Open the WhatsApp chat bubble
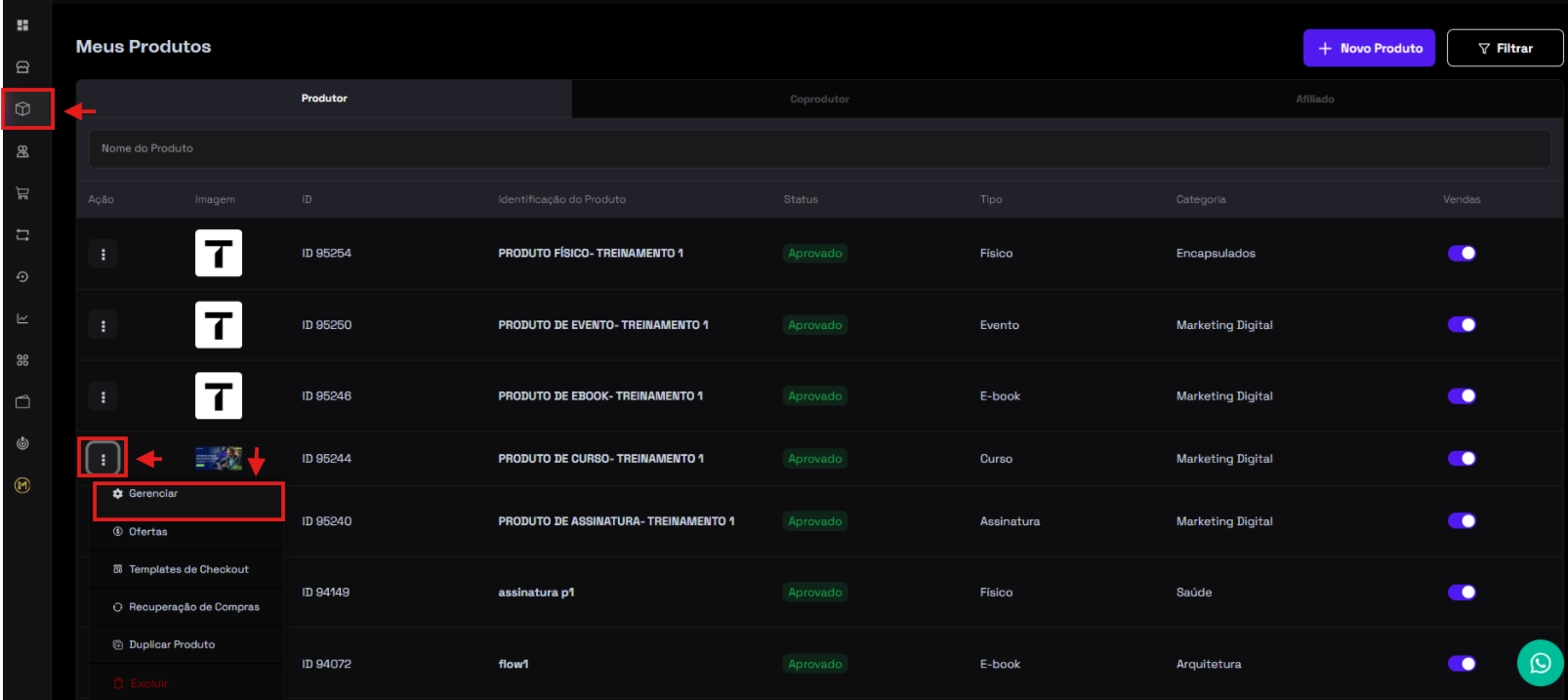Image resolution: width=1568 pixels, height=700 pixels. click(1540, 663)
